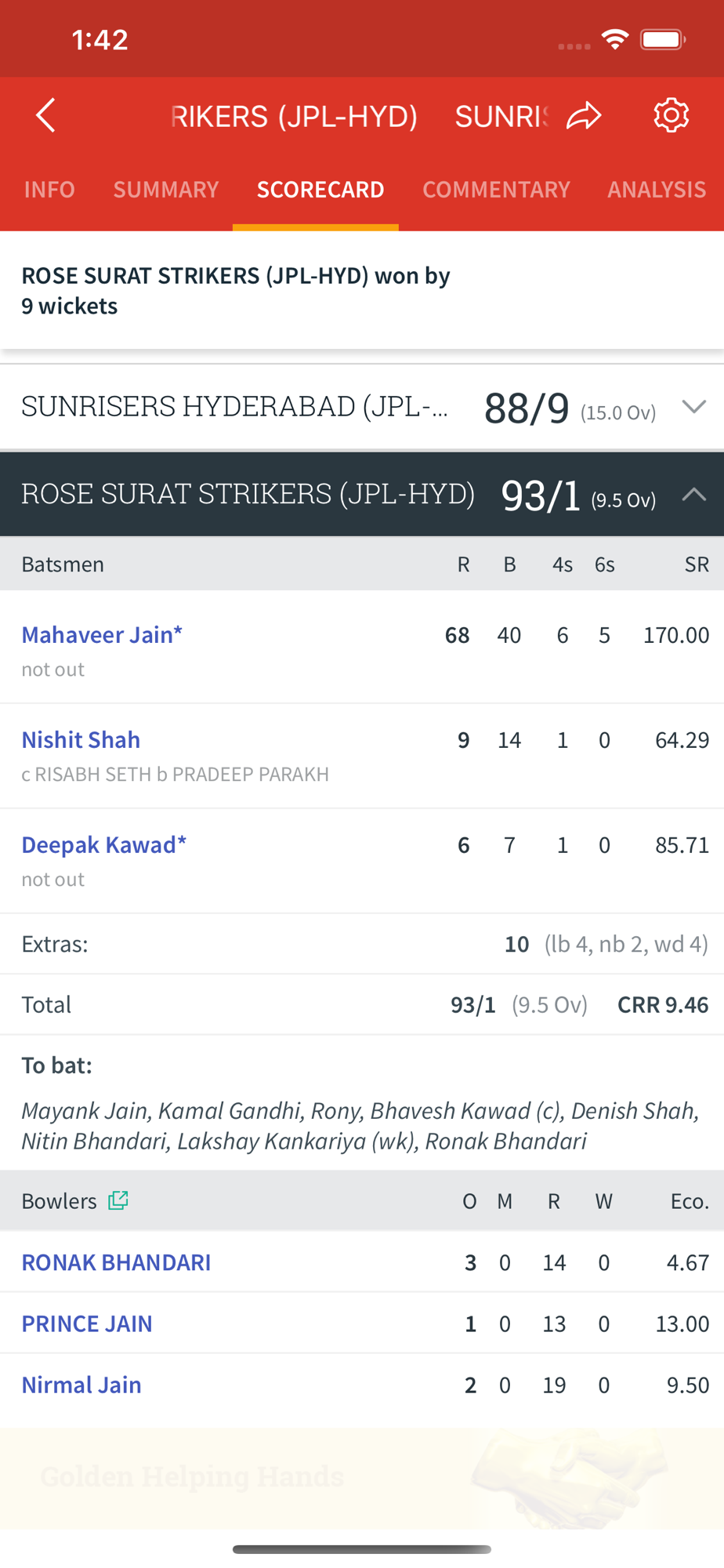Expand Sunrisers Hyderabad innings chevron
This screenshot has height=1568, width=724.
click(694, 407)
